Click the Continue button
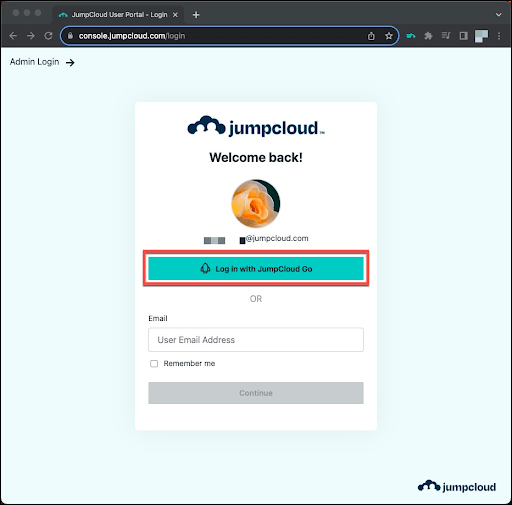The width and height of the screenshot is (512, 505). tap(256, 393)
